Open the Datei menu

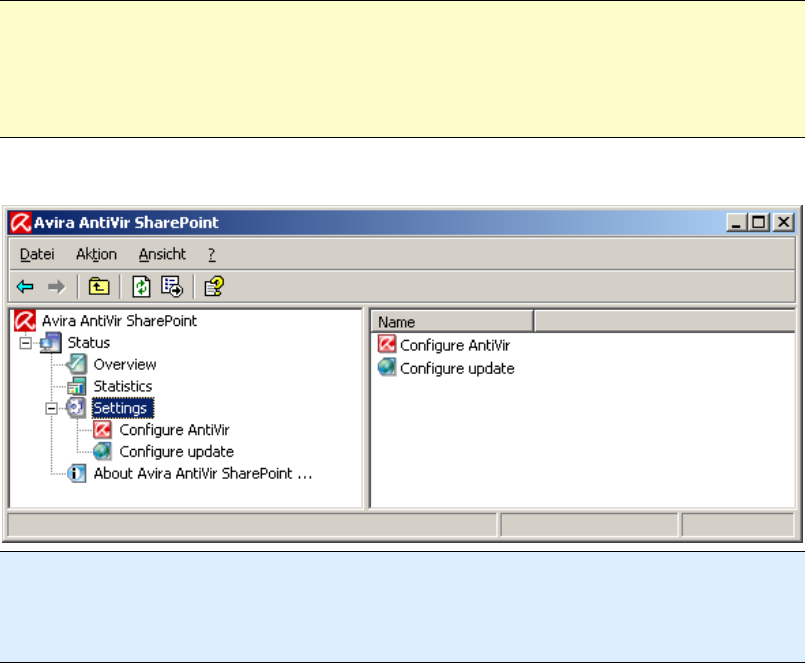click(37, 254)
